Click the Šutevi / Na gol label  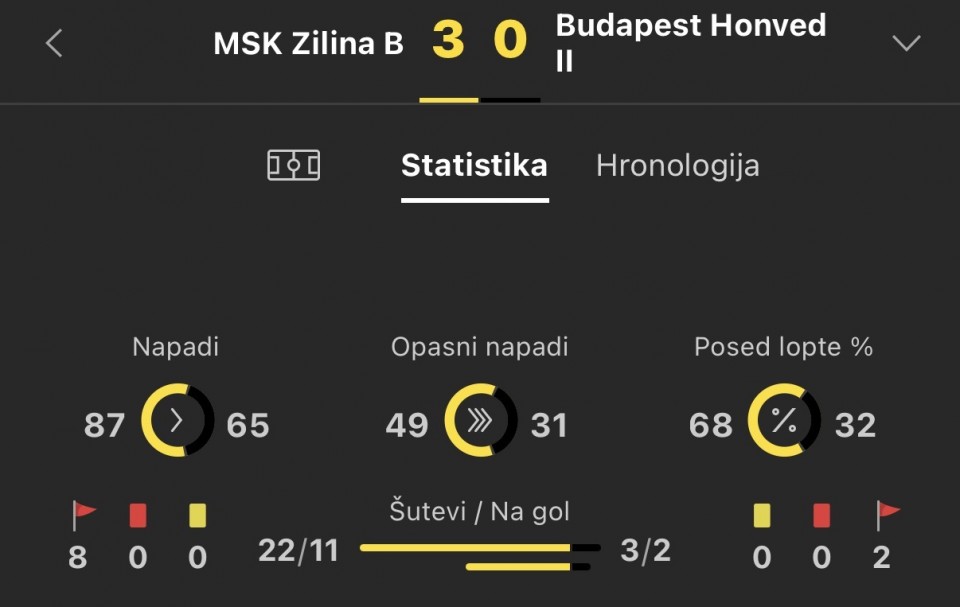479,512
